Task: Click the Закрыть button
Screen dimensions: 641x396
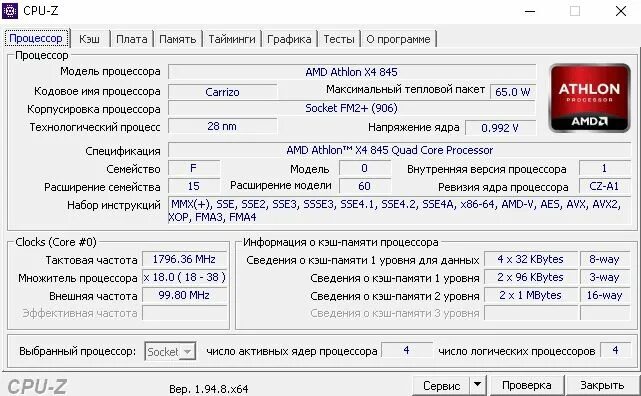Action: [602, 385]
